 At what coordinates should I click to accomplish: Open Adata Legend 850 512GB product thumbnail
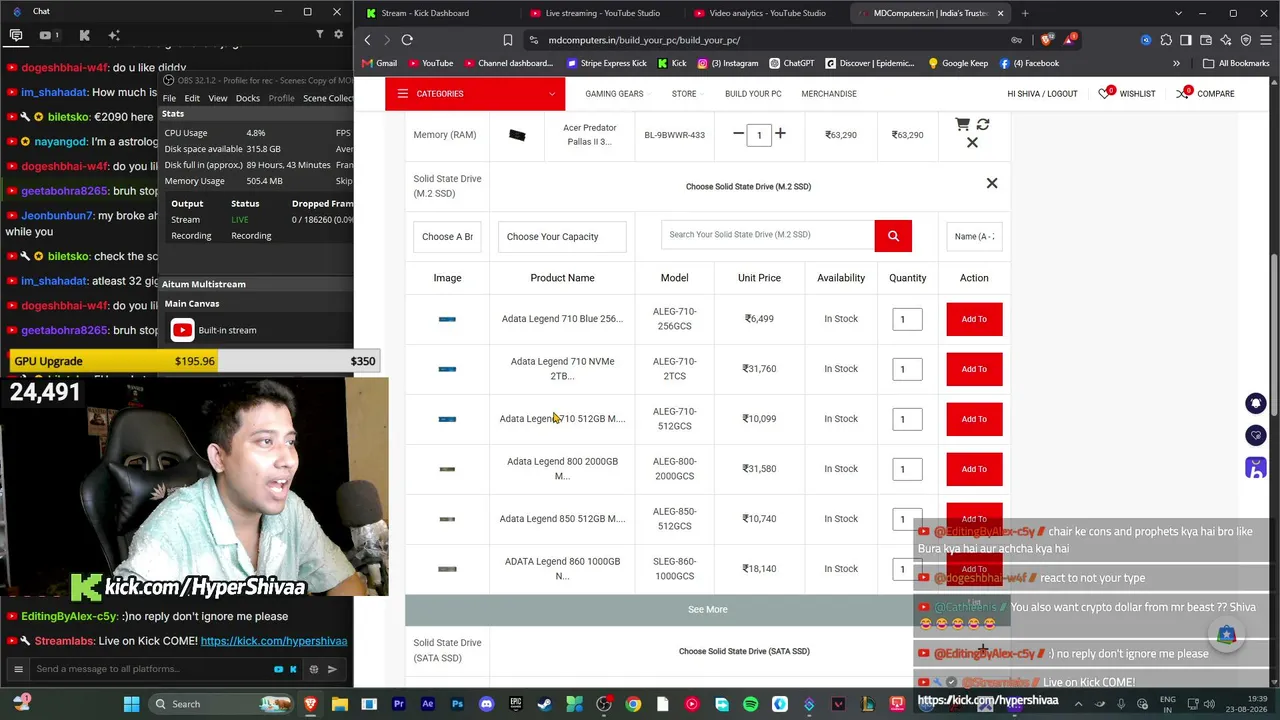coord(447,519)
